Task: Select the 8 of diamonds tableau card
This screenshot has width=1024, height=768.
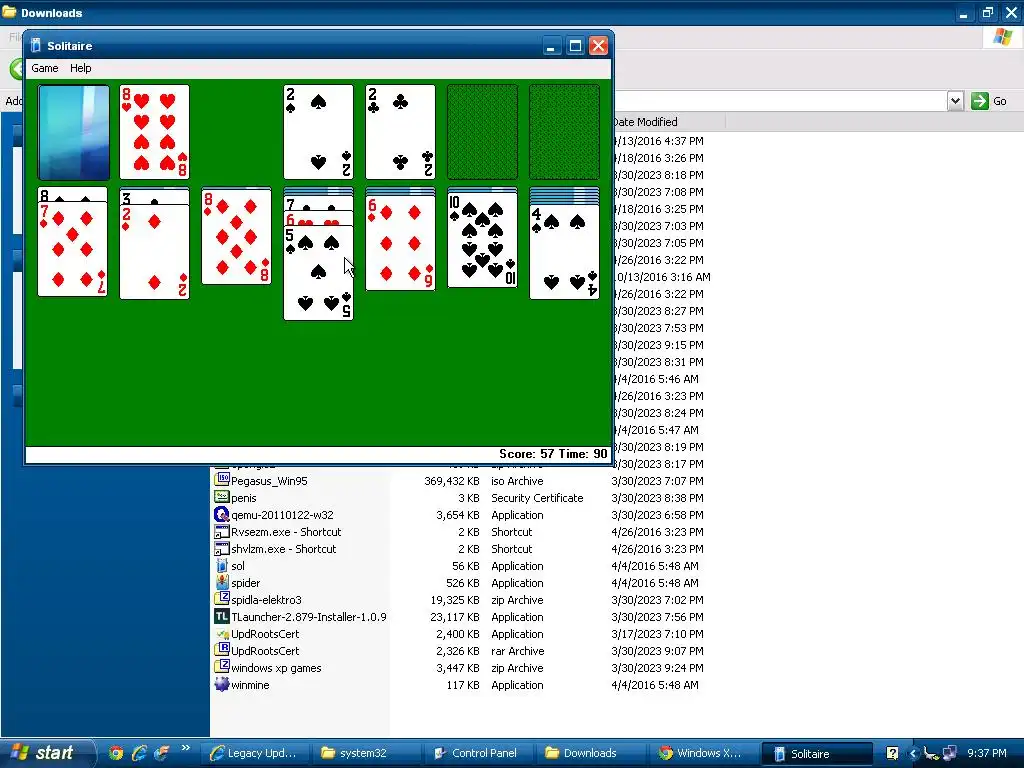Action: (236, 238)
